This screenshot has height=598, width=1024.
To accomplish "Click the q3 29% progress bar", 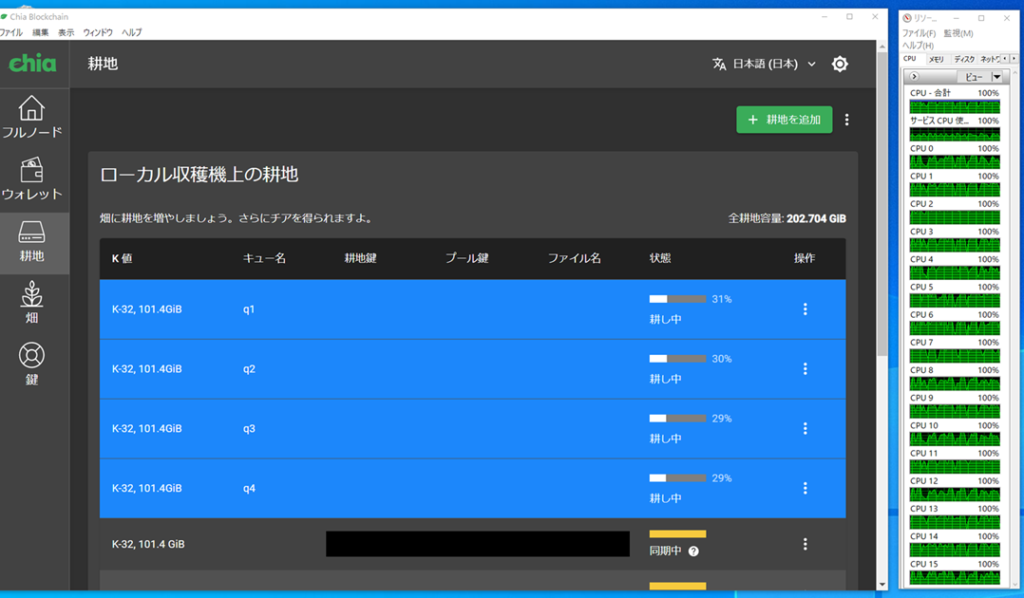I will point(677,418).
